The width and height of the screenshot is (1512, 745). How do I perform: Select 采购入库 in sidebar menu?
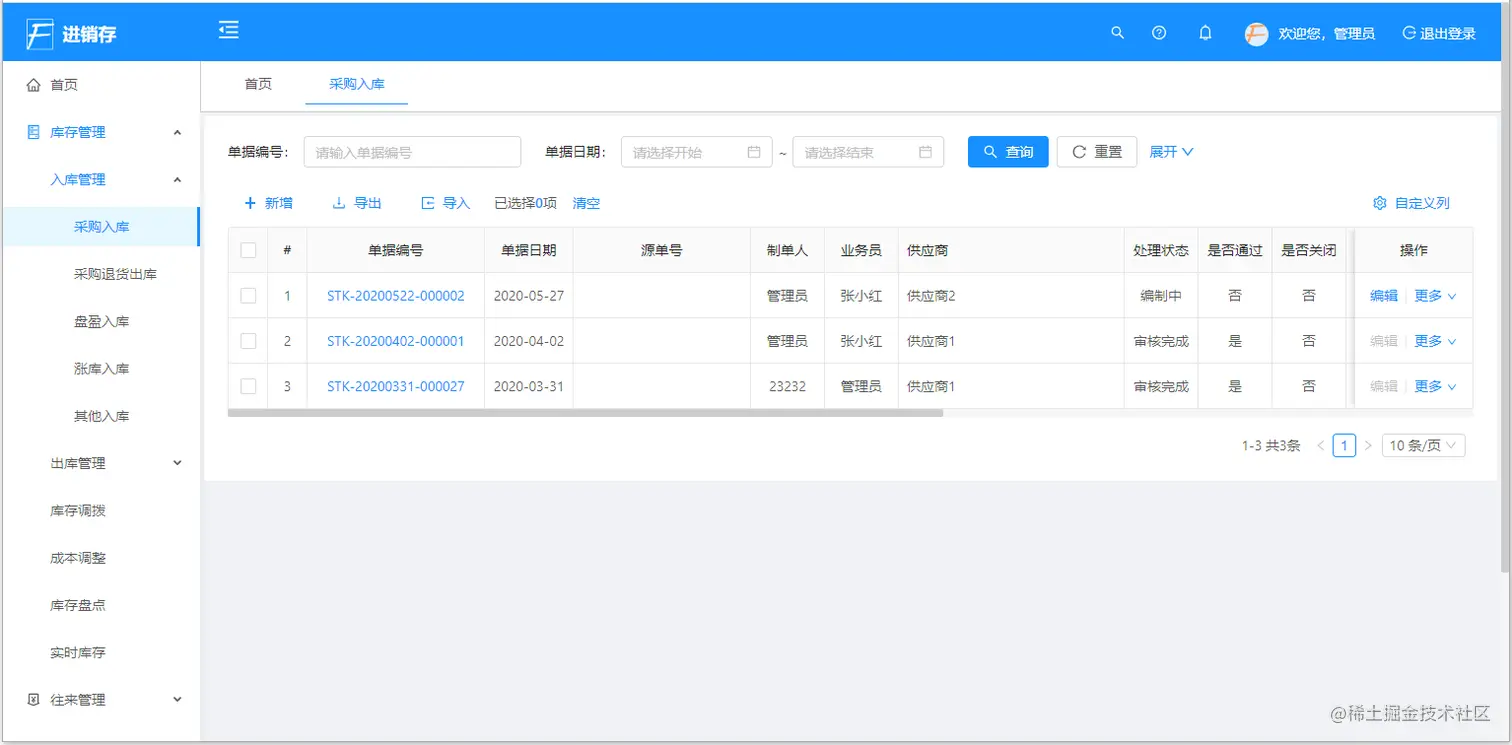(100, 227)
